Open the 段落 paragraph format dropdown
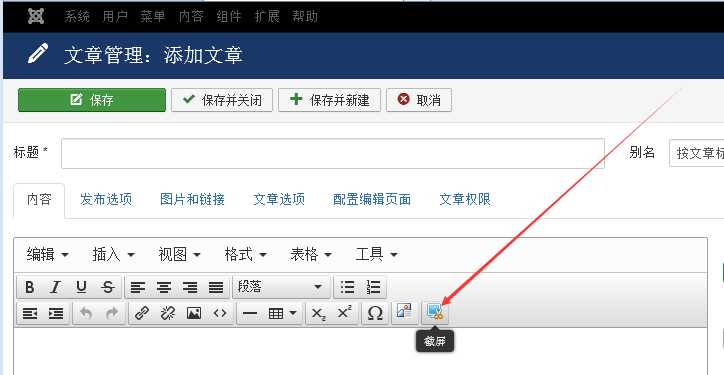The height and width of the screenshot is (375, 724). click(281, 287)
